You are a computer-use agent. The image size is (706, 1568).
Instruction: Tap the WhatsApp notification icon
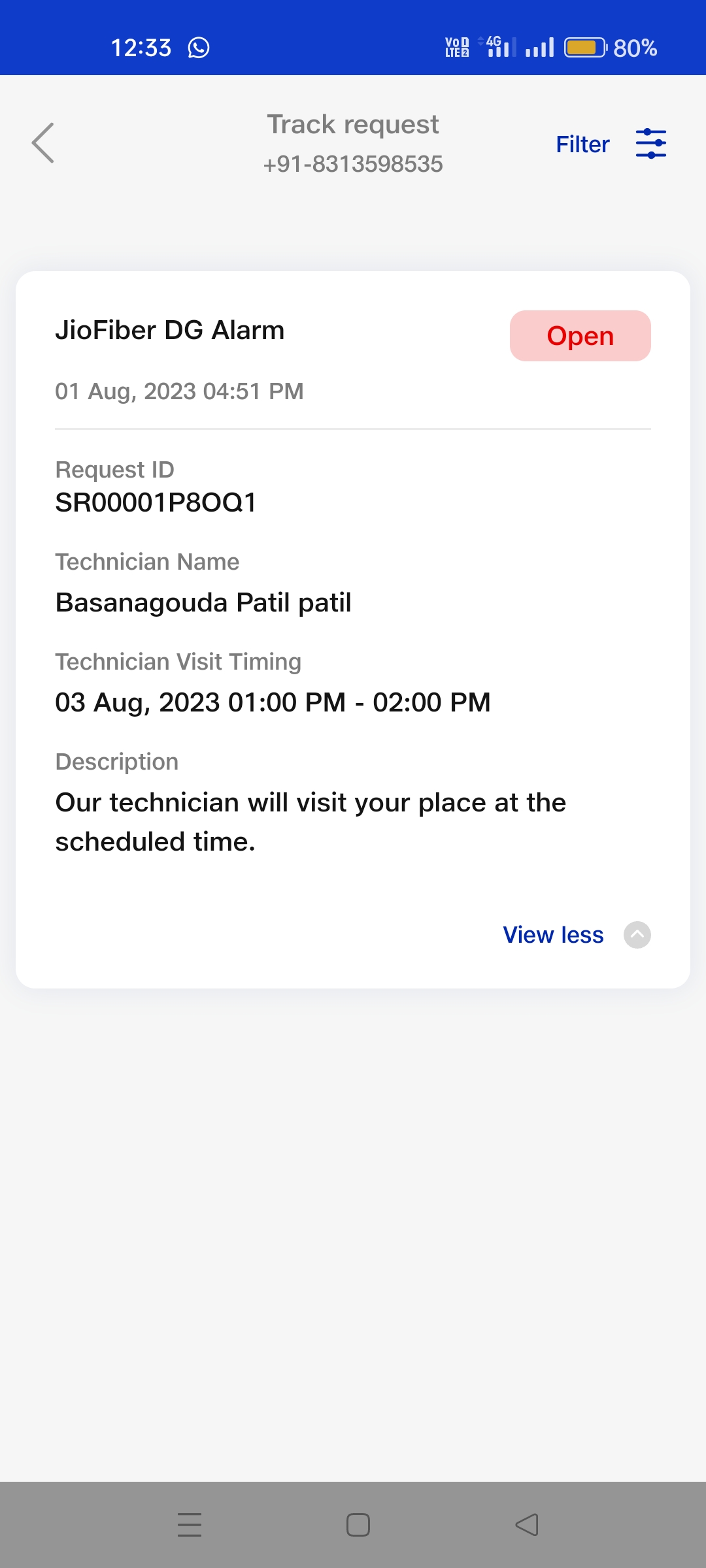pos(199,48)
